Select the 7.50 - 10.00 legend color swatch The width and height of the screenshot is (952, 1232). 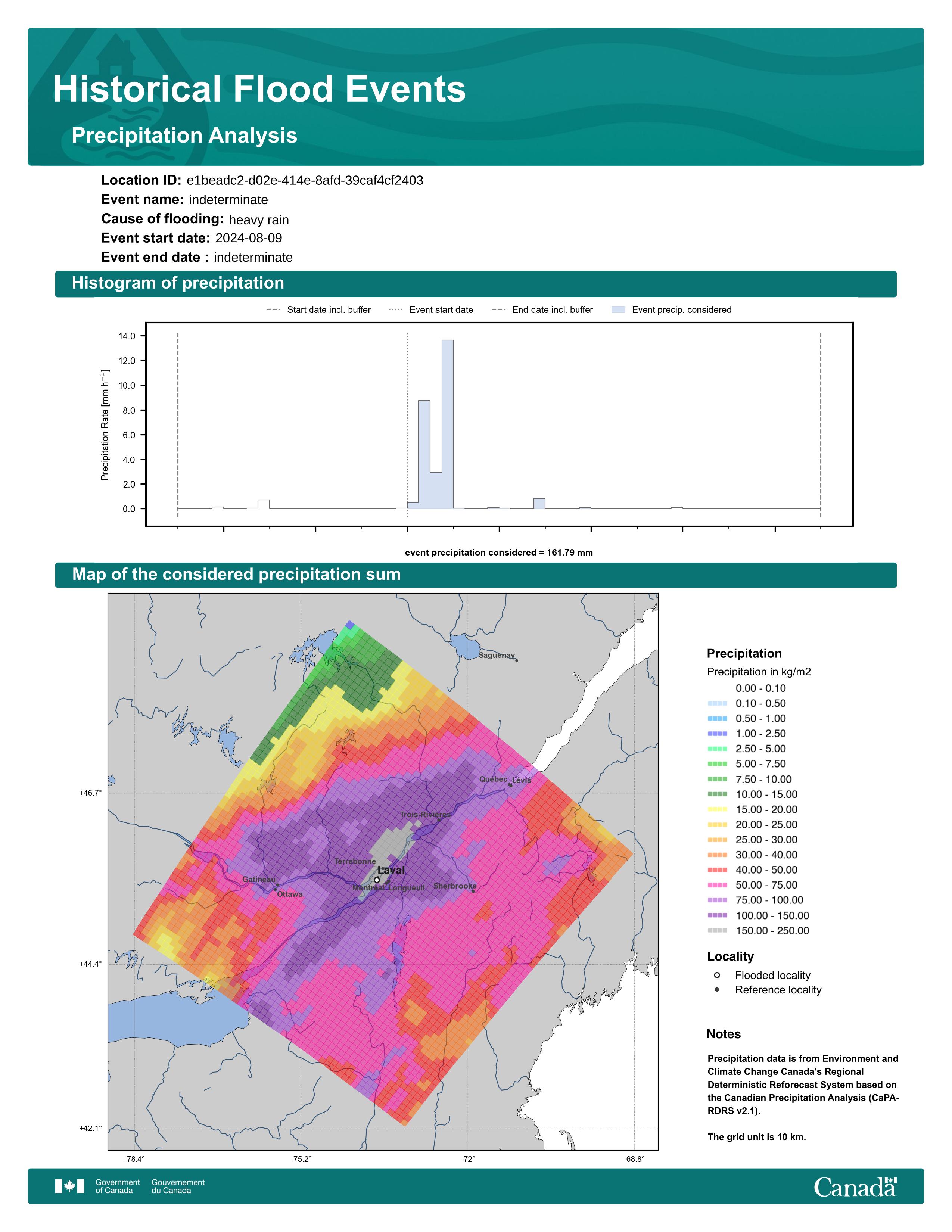718,779
